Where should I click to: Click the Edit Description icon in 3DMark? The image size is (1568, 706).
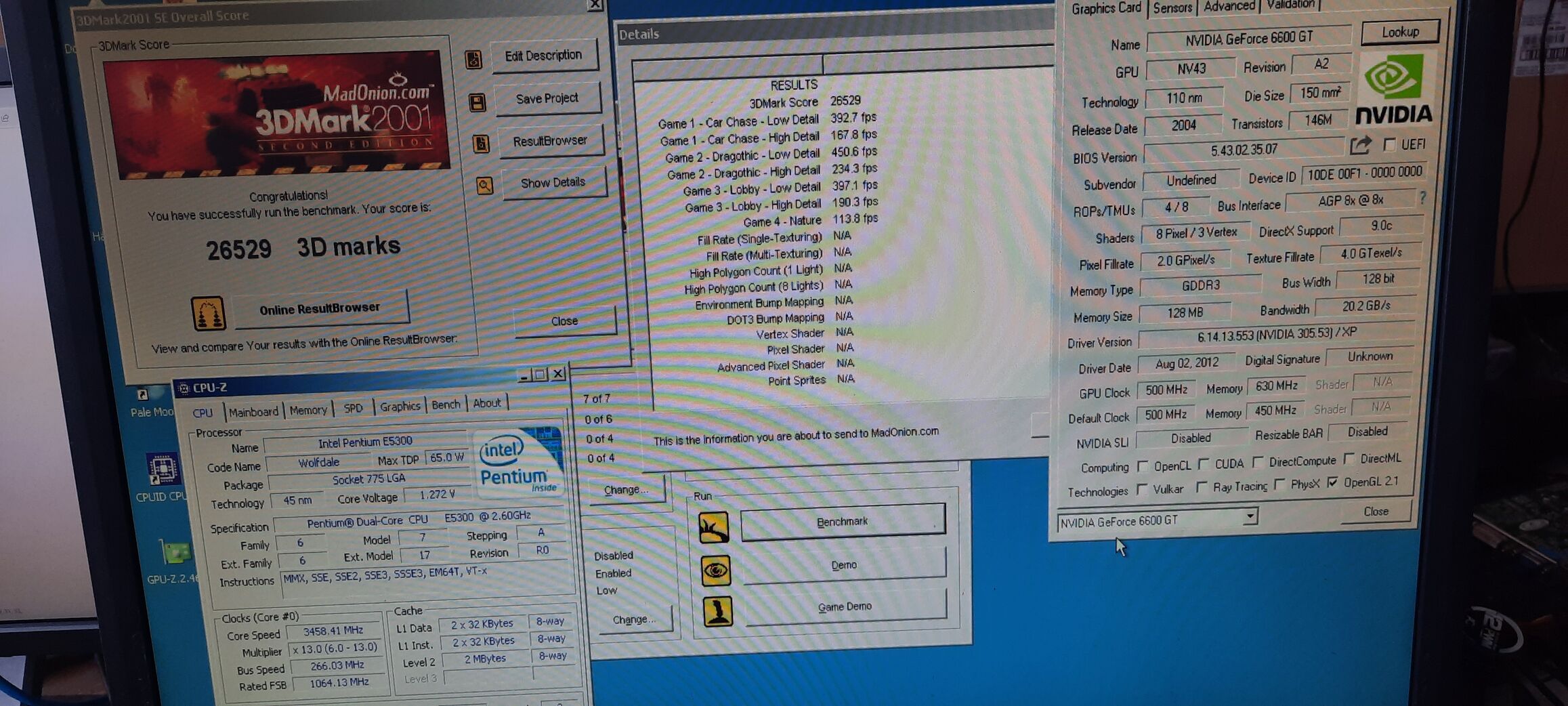coord(473,60)
